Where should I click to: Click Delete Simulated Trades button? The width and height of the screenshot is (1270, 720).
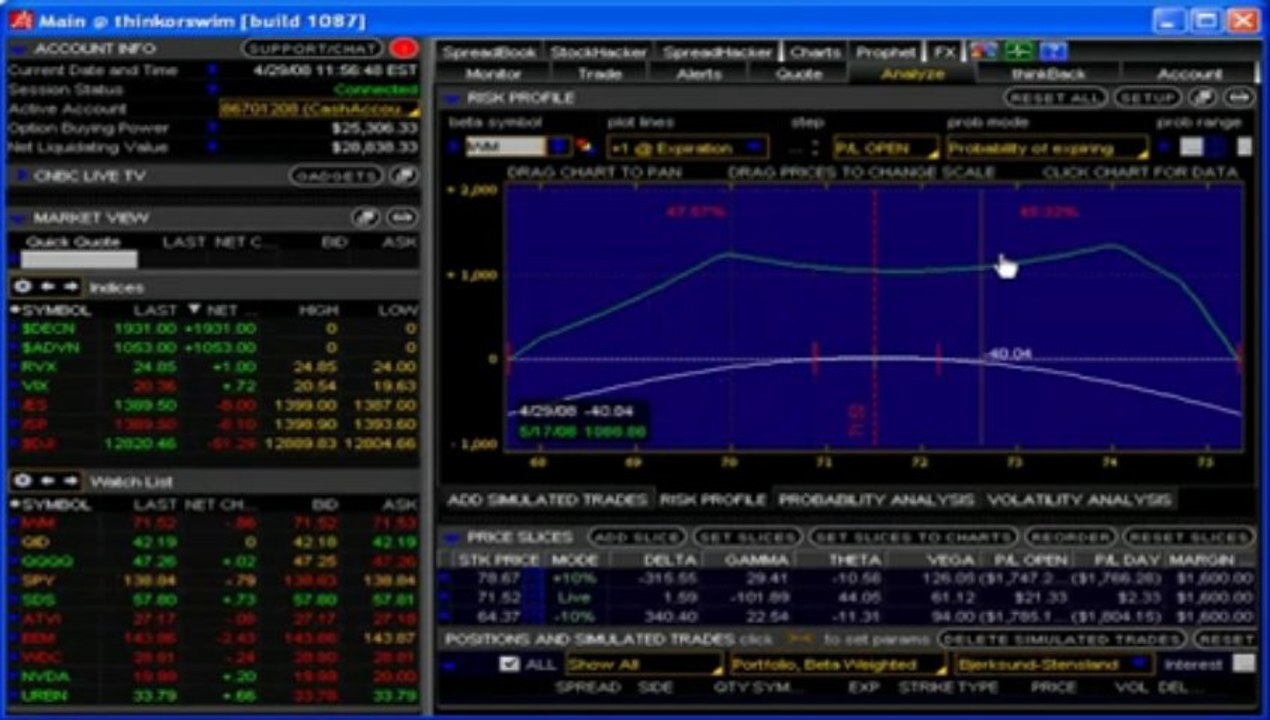point(1061,638)
